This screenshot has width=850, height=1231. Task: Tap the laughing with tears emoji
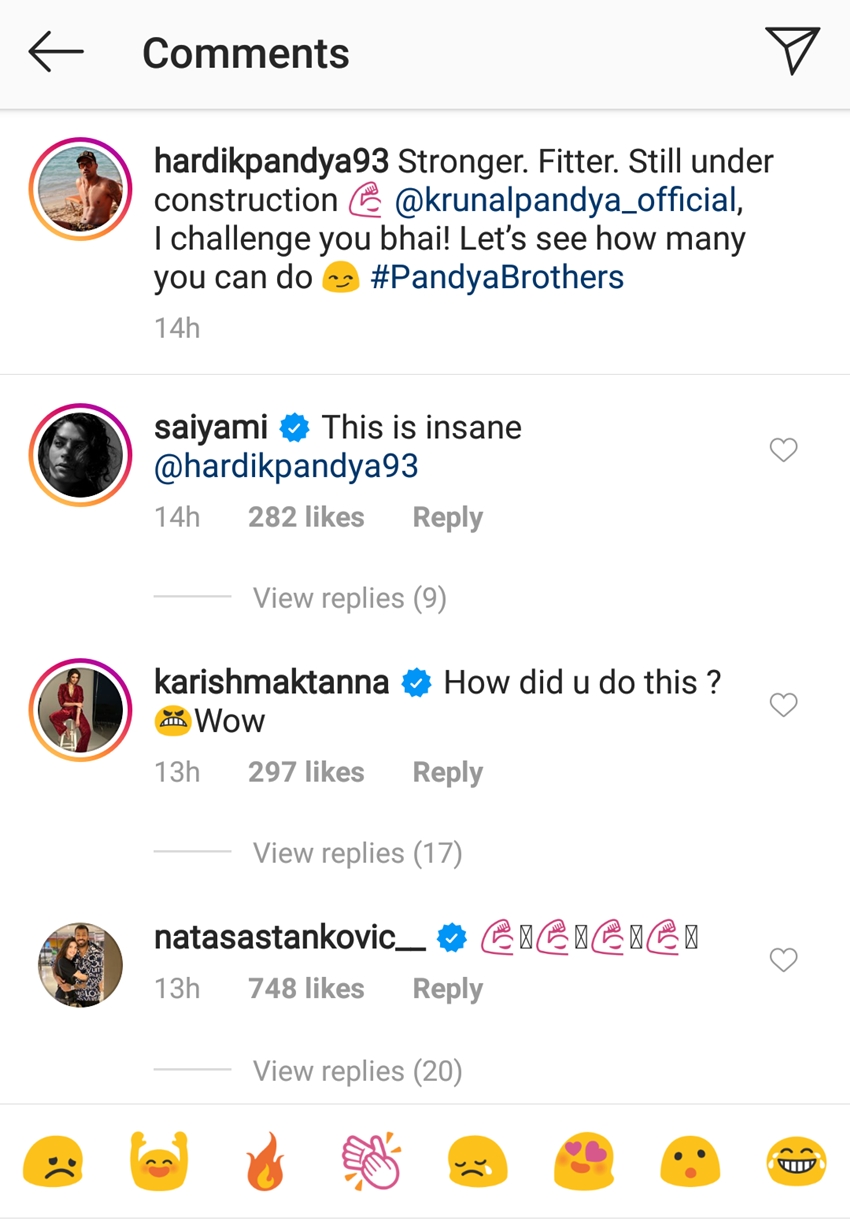click(x=796, y=1165)
